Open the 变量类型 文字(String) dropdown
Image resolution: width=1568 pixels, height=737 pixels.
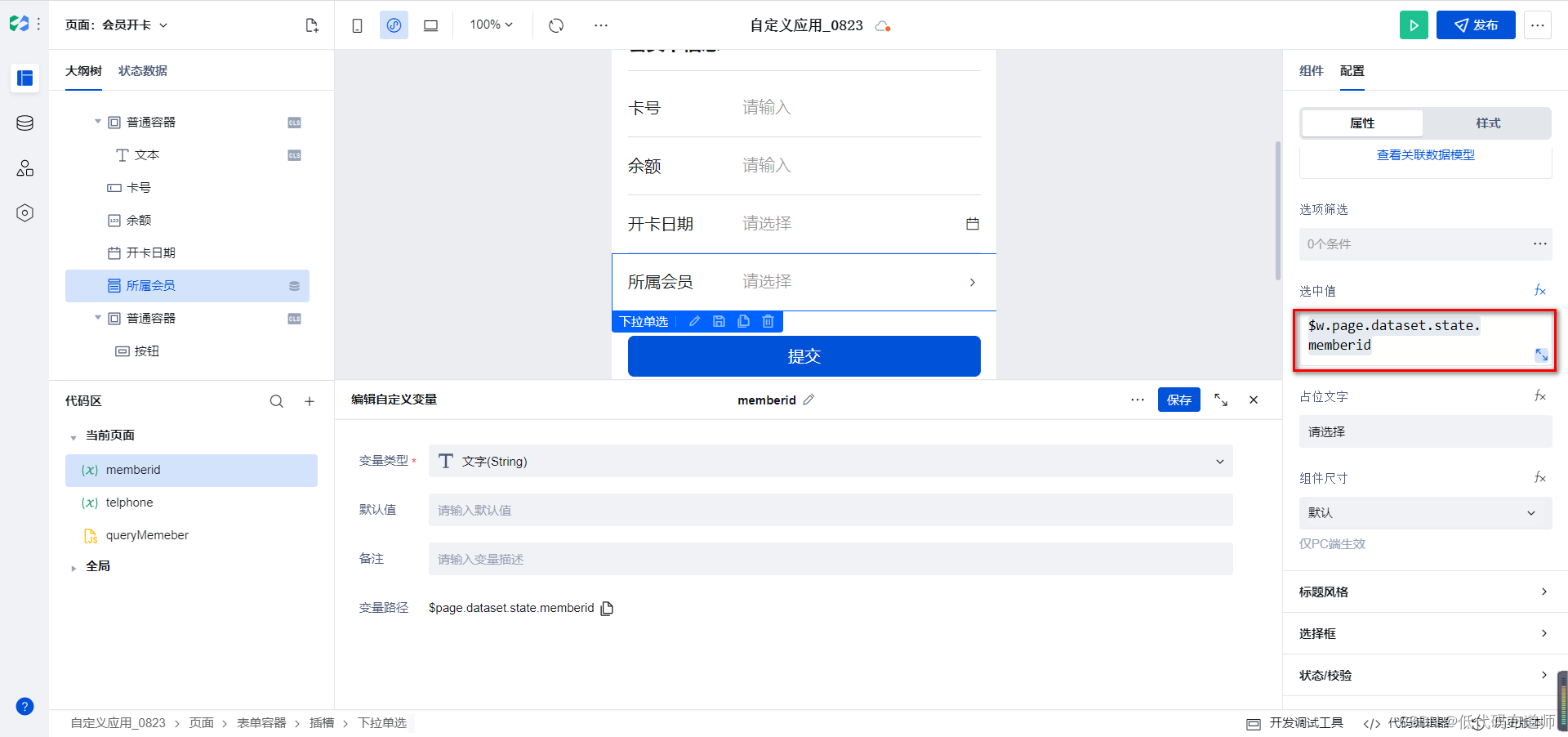click(831, 462)
